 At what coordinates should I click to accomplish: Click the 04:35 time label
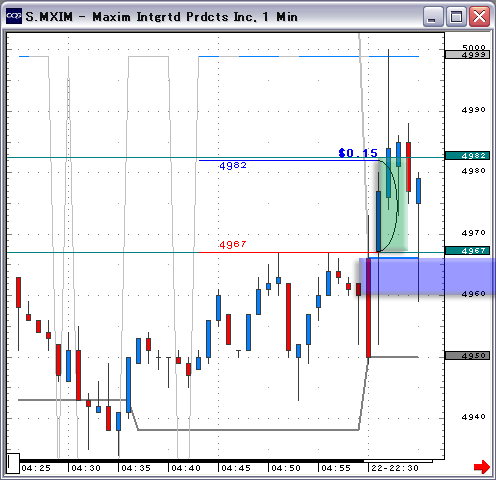point(136,468)
